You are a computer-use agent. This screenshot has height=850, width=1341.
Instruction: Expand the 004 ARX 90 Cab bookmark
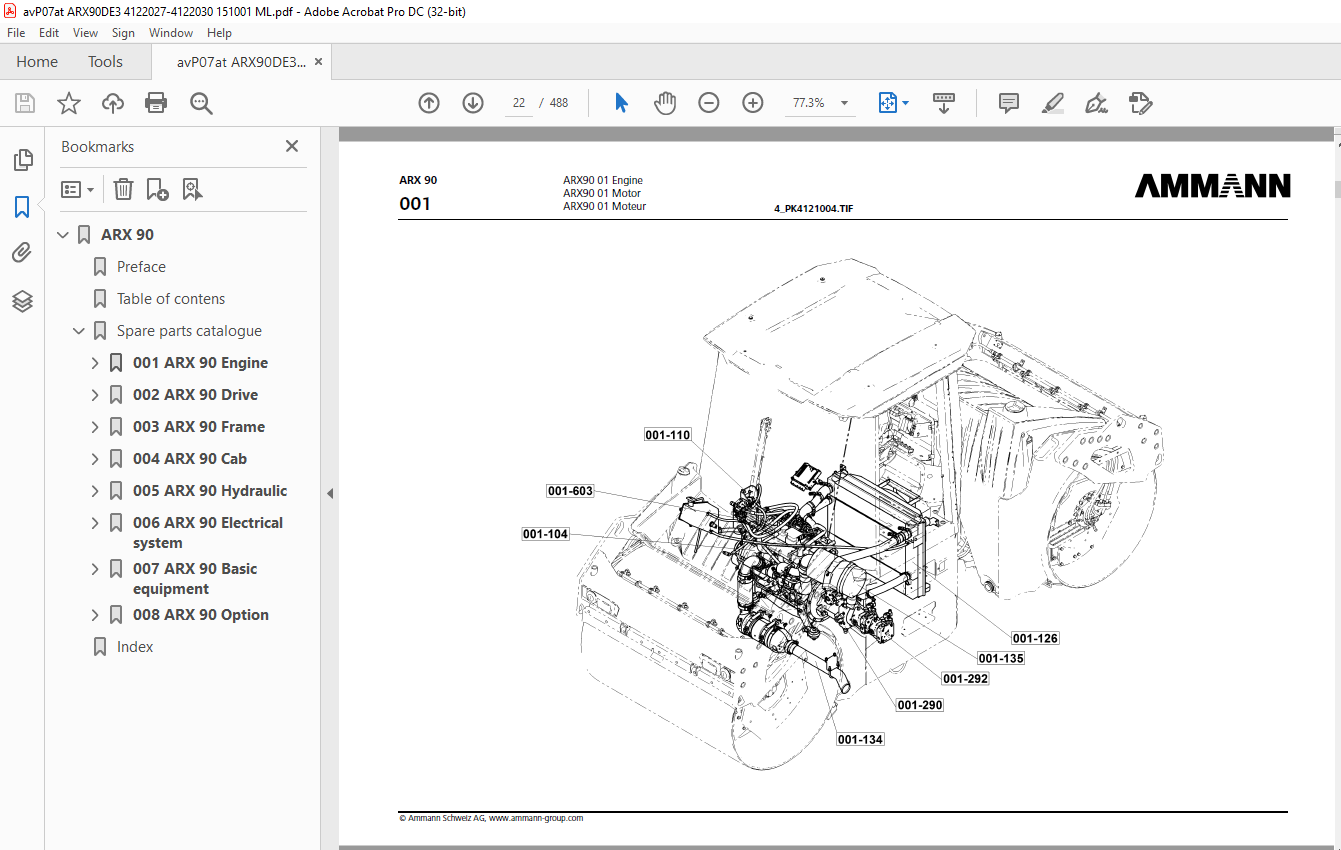pyautogui.click(x=95, y=459)
